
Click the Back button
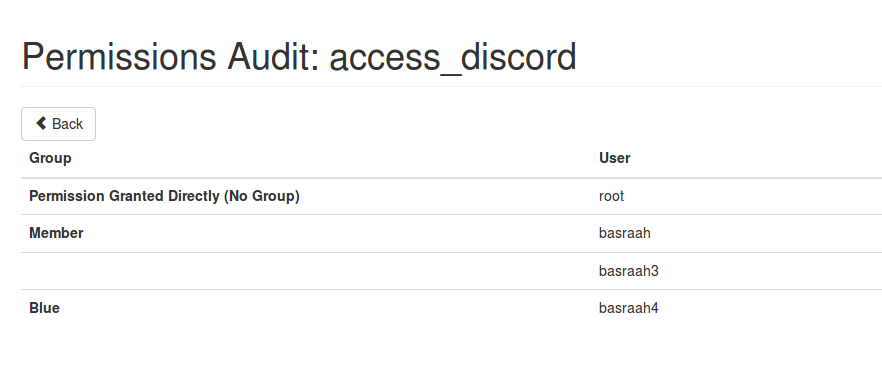[58, 124]
